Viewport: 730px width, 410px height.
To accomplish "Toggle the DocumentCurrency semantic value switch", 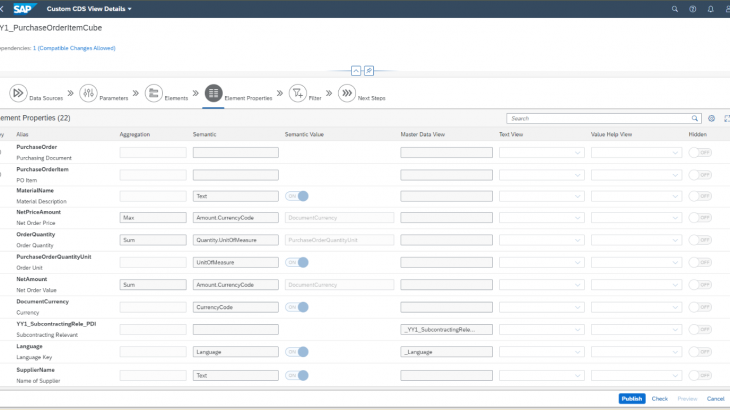I will point(297,307).
